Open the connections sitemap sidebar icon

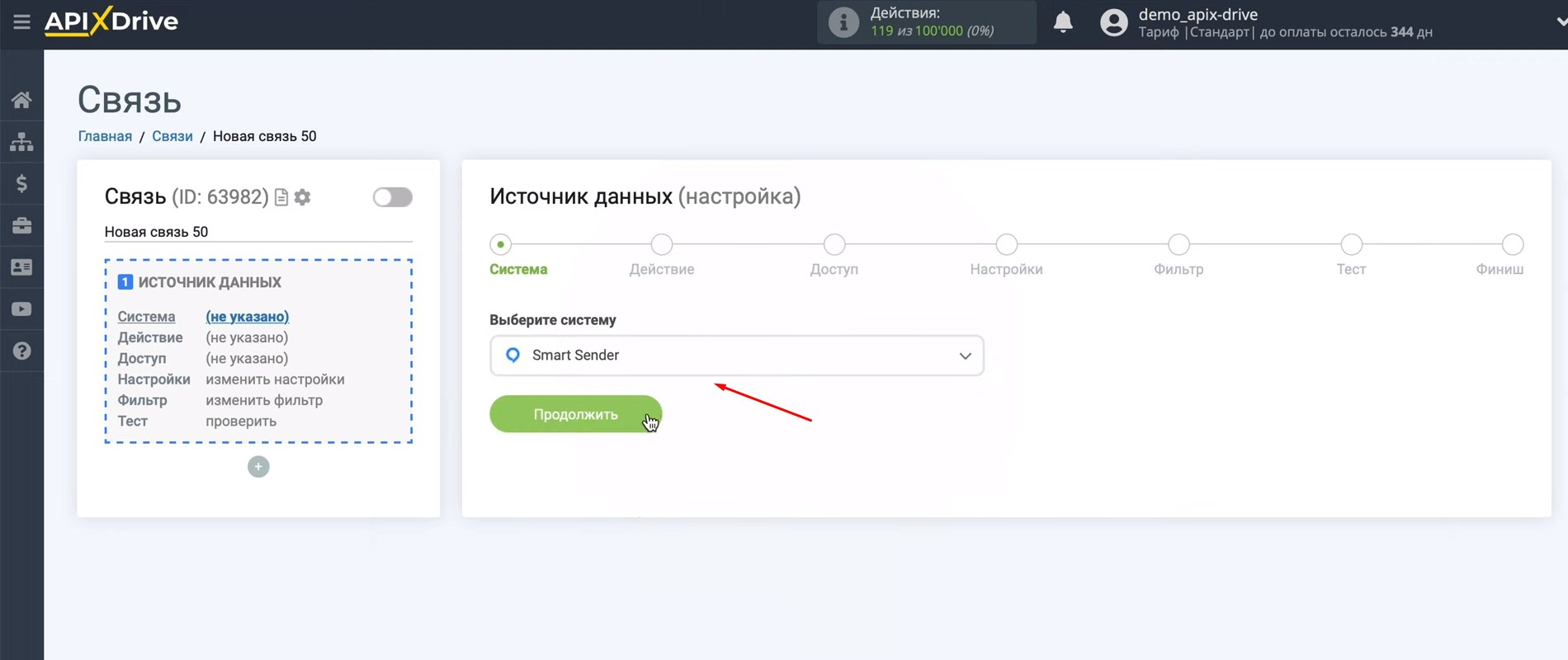point(21,142)
